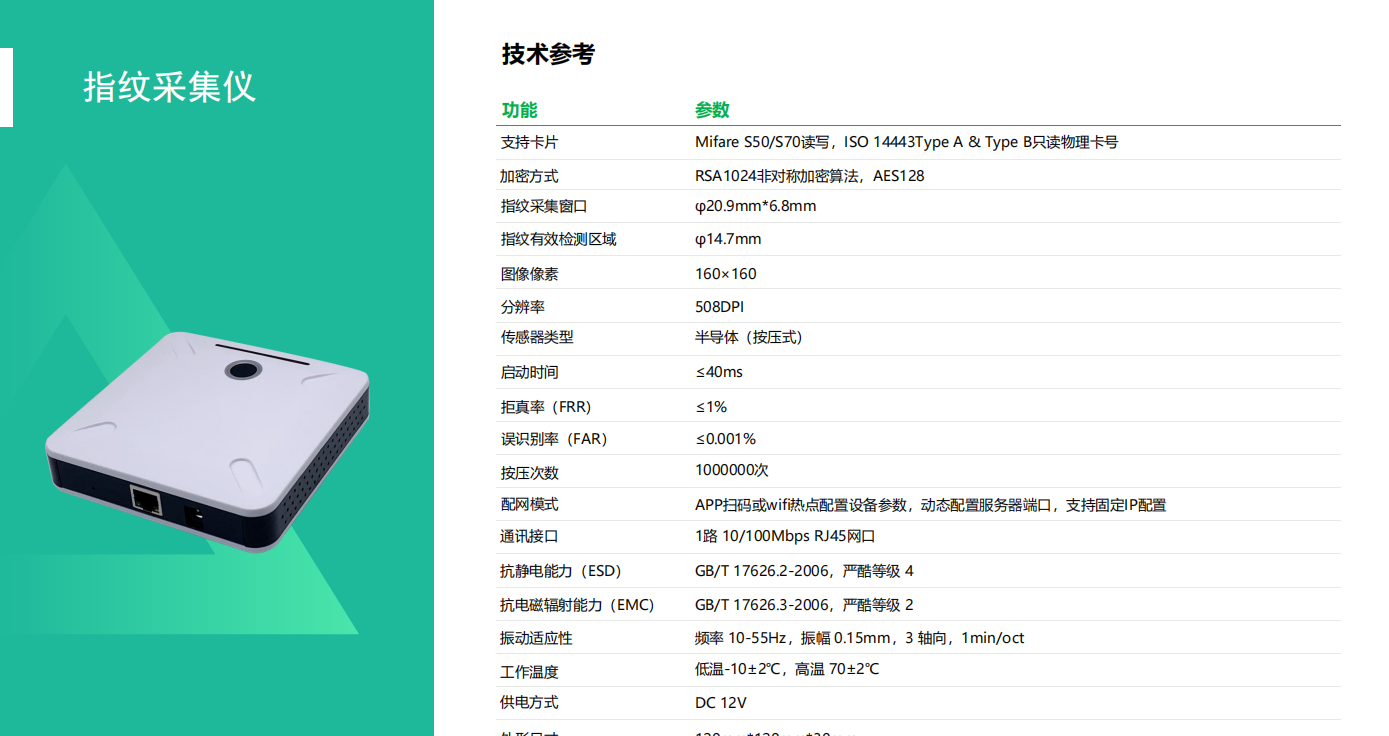Click the ≤40ms startup time value

tap(718, 372)
